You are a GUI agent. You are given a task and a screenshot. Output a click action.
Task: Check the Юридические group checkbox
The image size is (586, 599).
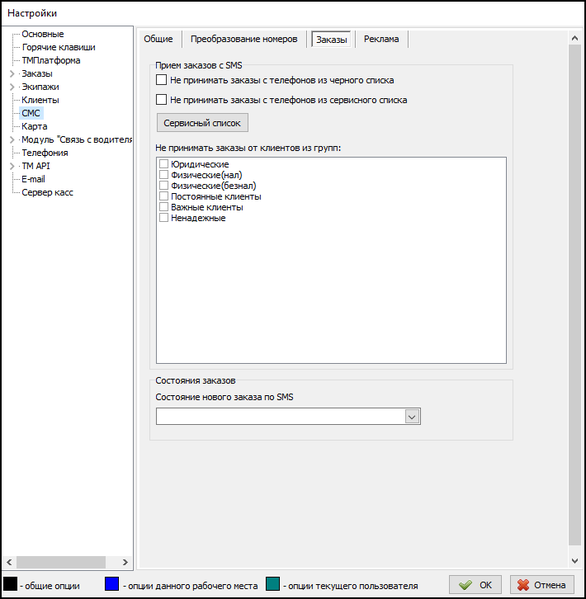pyautogui.click(x=163, y=164)
